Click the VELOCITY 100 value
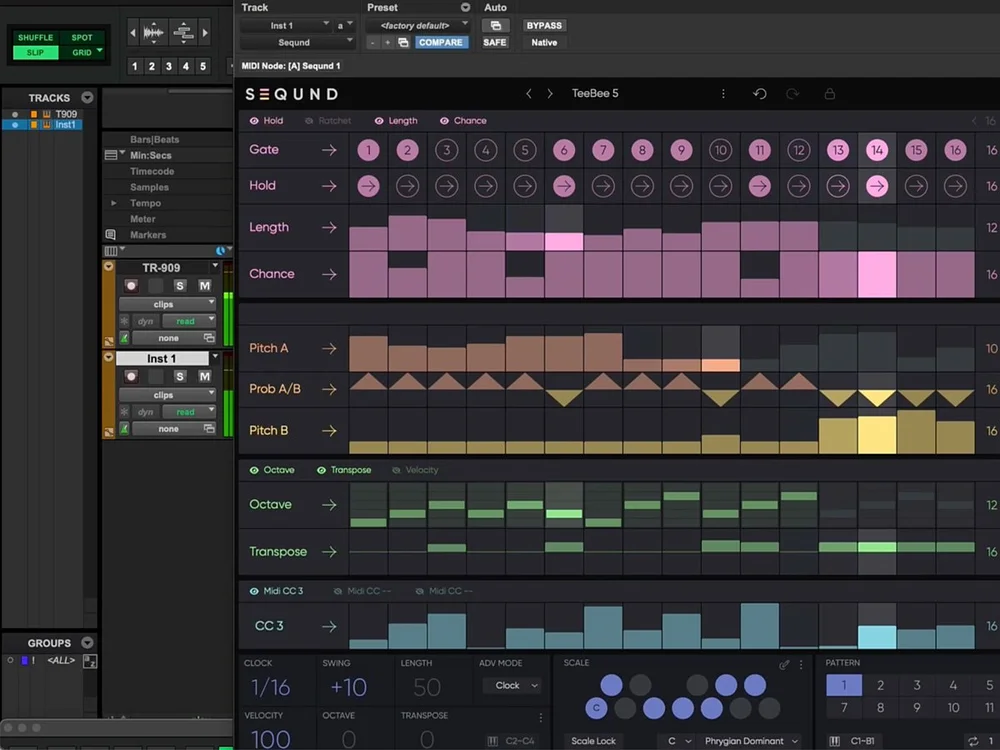 (x=270, y=739)
